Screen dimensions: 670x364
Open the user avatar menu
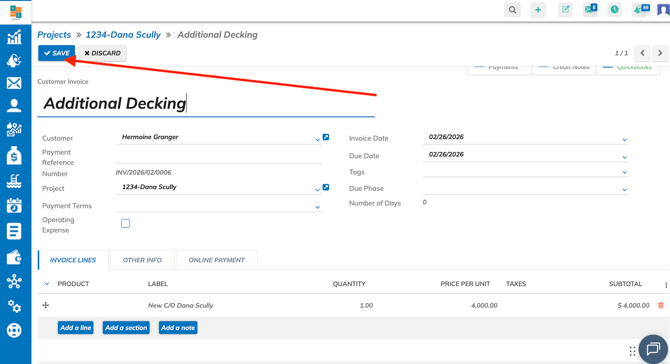click(x=664, y=10)
